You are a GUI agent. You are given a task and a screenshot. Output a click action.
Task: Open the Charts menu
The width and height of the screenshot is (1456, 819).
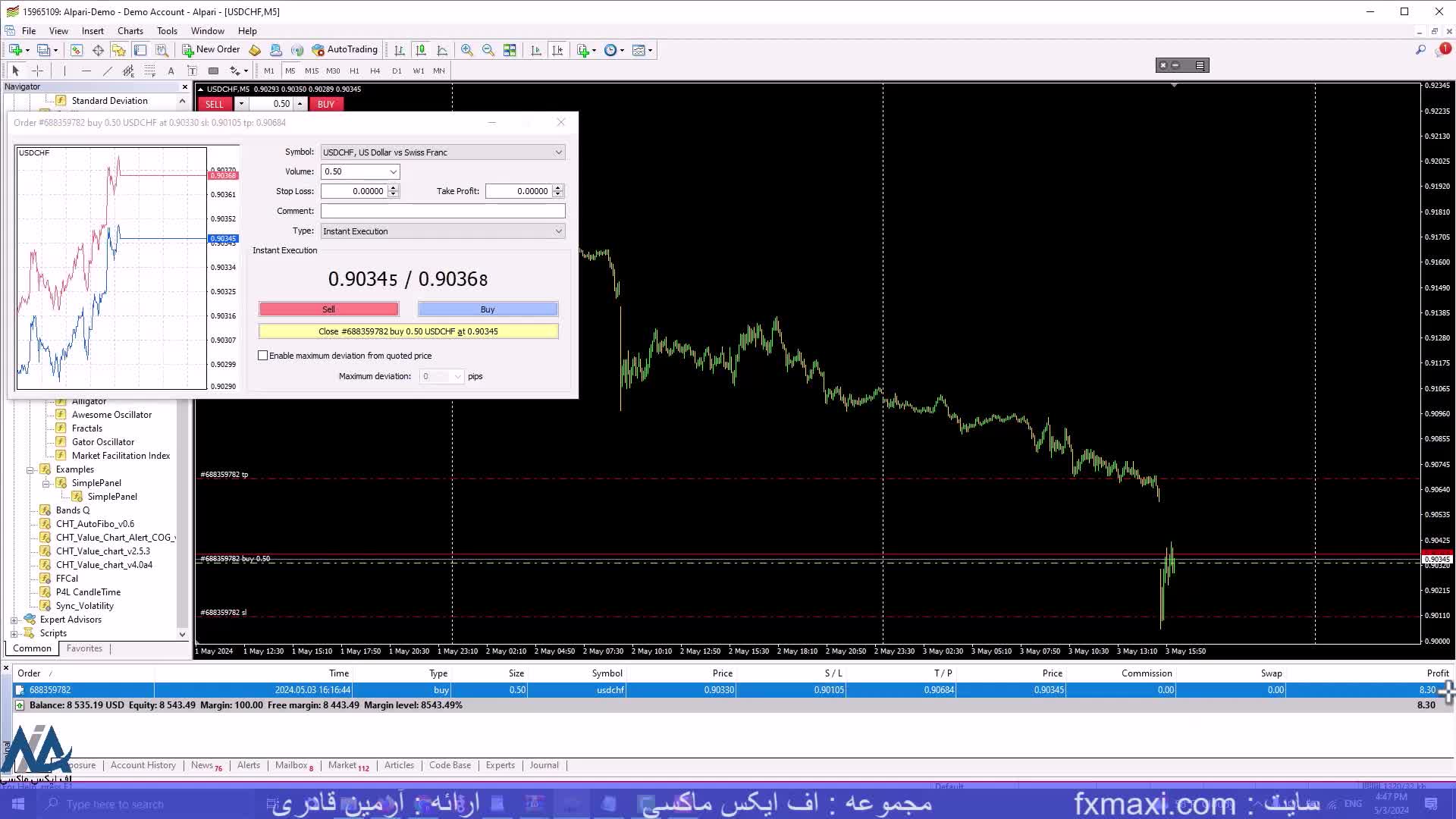(130, 31)
